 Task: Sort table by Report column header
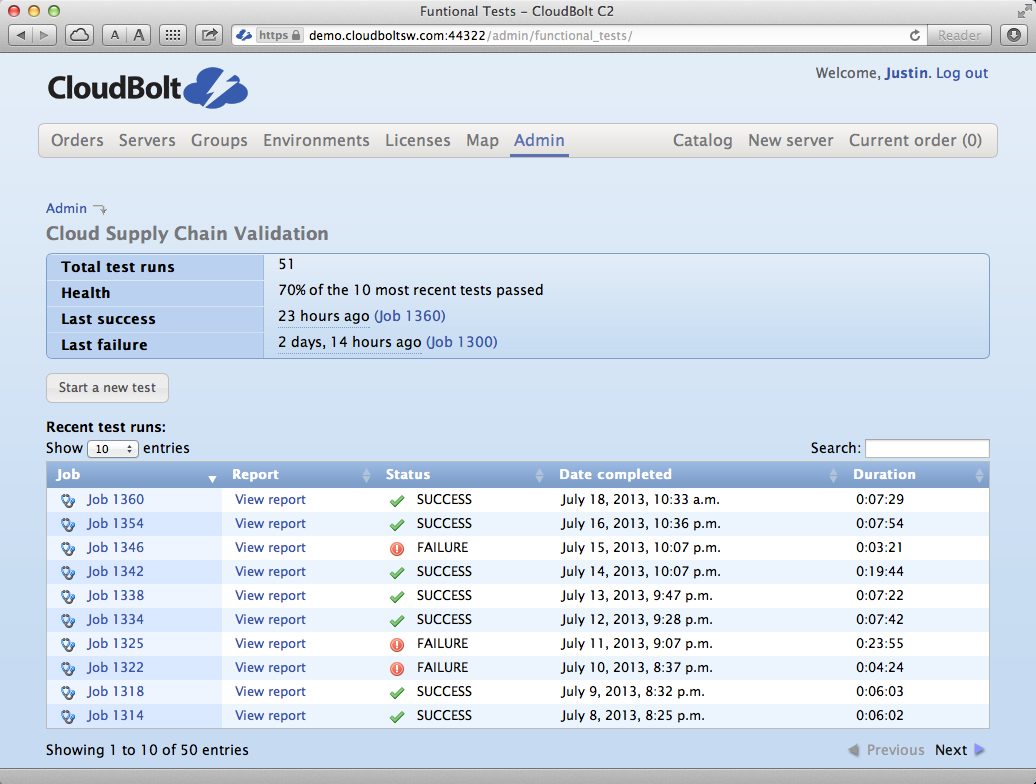click(x=299, y=474)
